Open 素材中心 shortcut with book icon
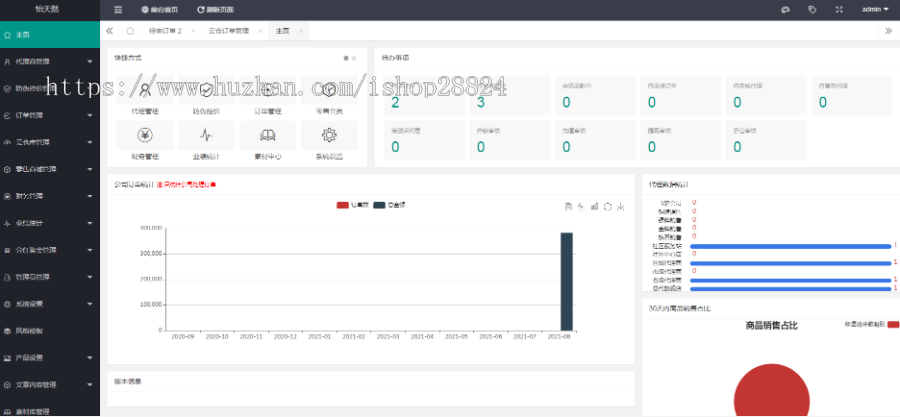Image resolution: width=900 pixels, height=417 pixels. click(x=267, y=135)
